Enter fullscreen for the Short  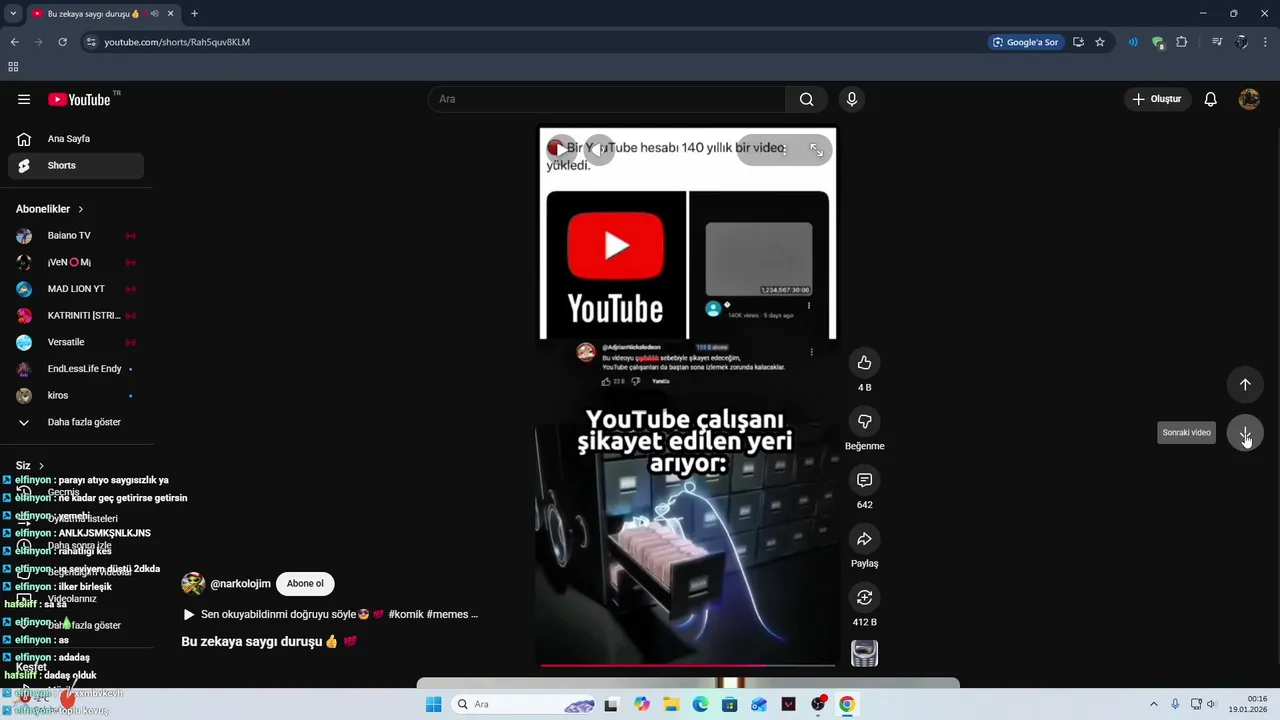[x=816, y=149]
